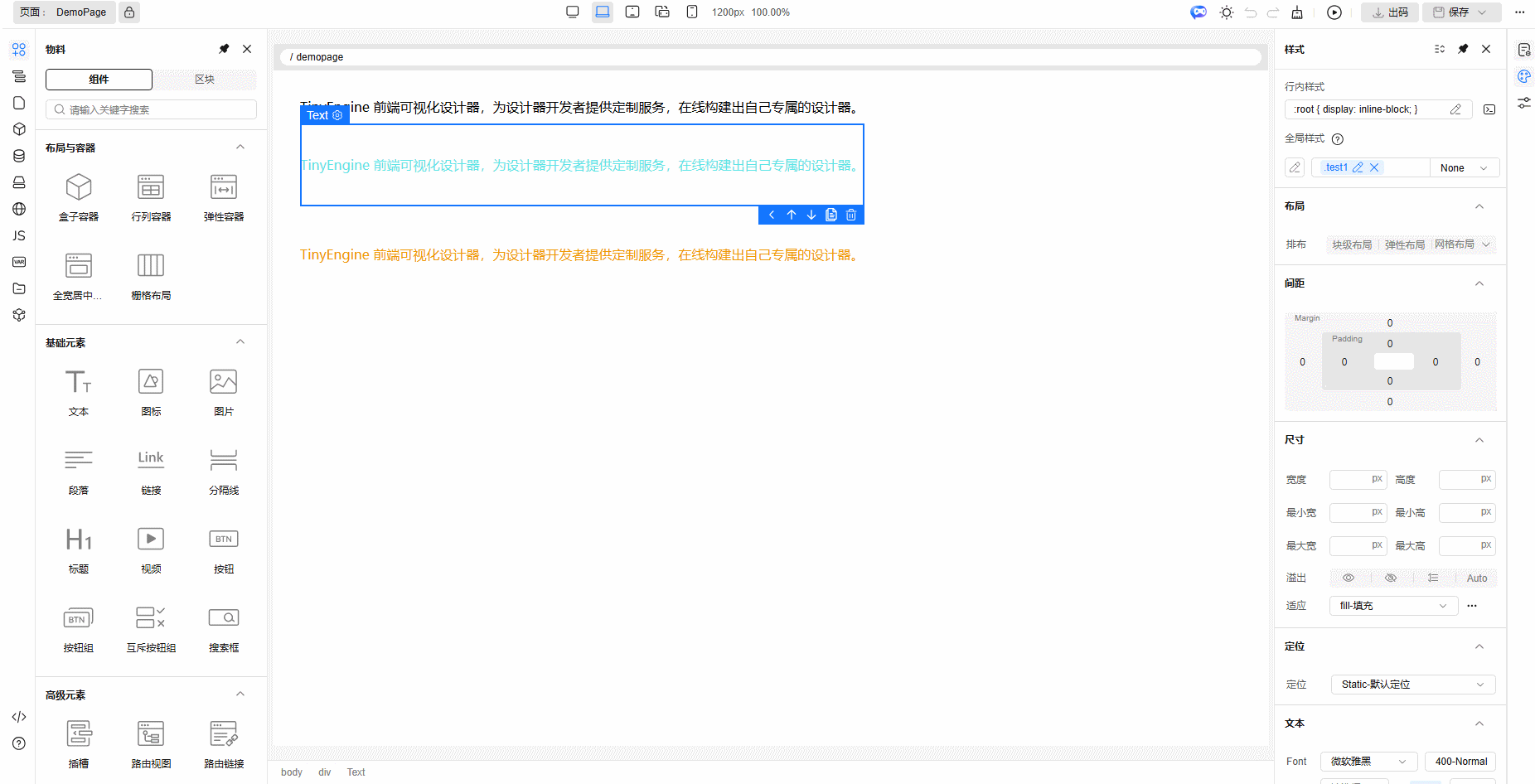Collapse the 基础元素 section
Image resolution: width=1535 pixels, height=784 pixels.
pos(240,342)
